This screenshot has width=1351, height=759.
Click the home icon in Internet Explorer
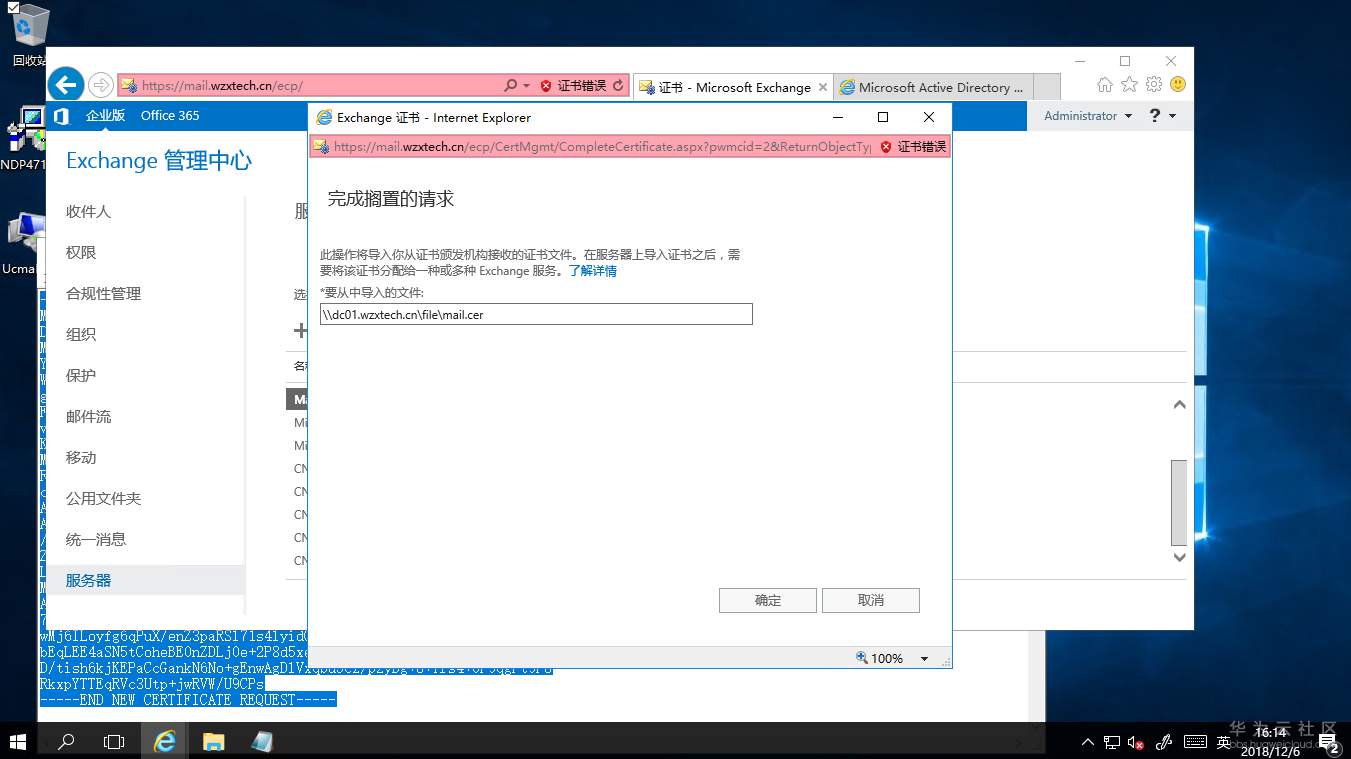(x=1104, y=87)
